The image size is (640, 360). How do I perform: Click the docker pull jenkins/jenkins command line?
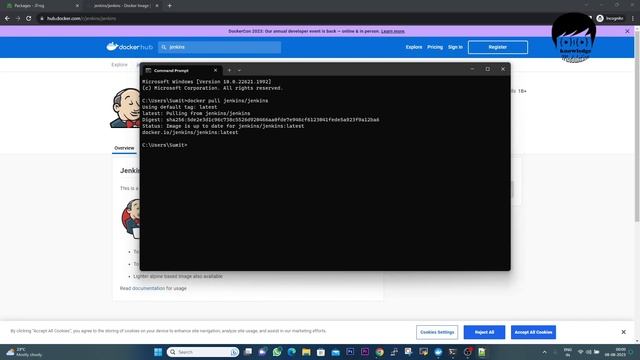coord(205,101)
